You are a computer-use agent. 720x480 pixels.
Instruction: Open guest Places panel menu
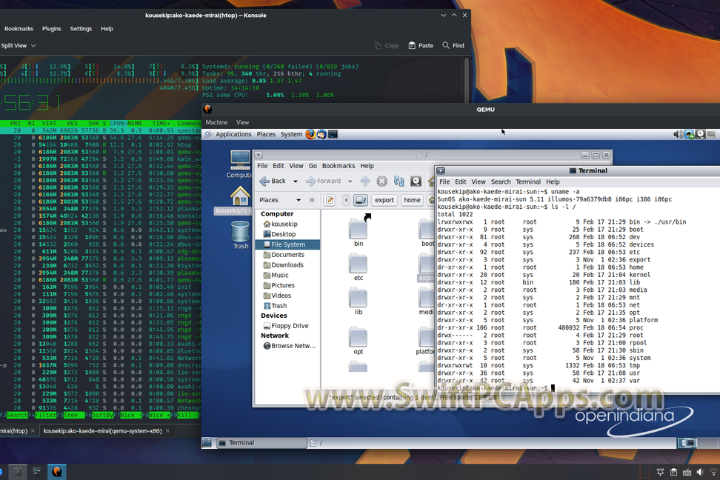pos(266,135)
